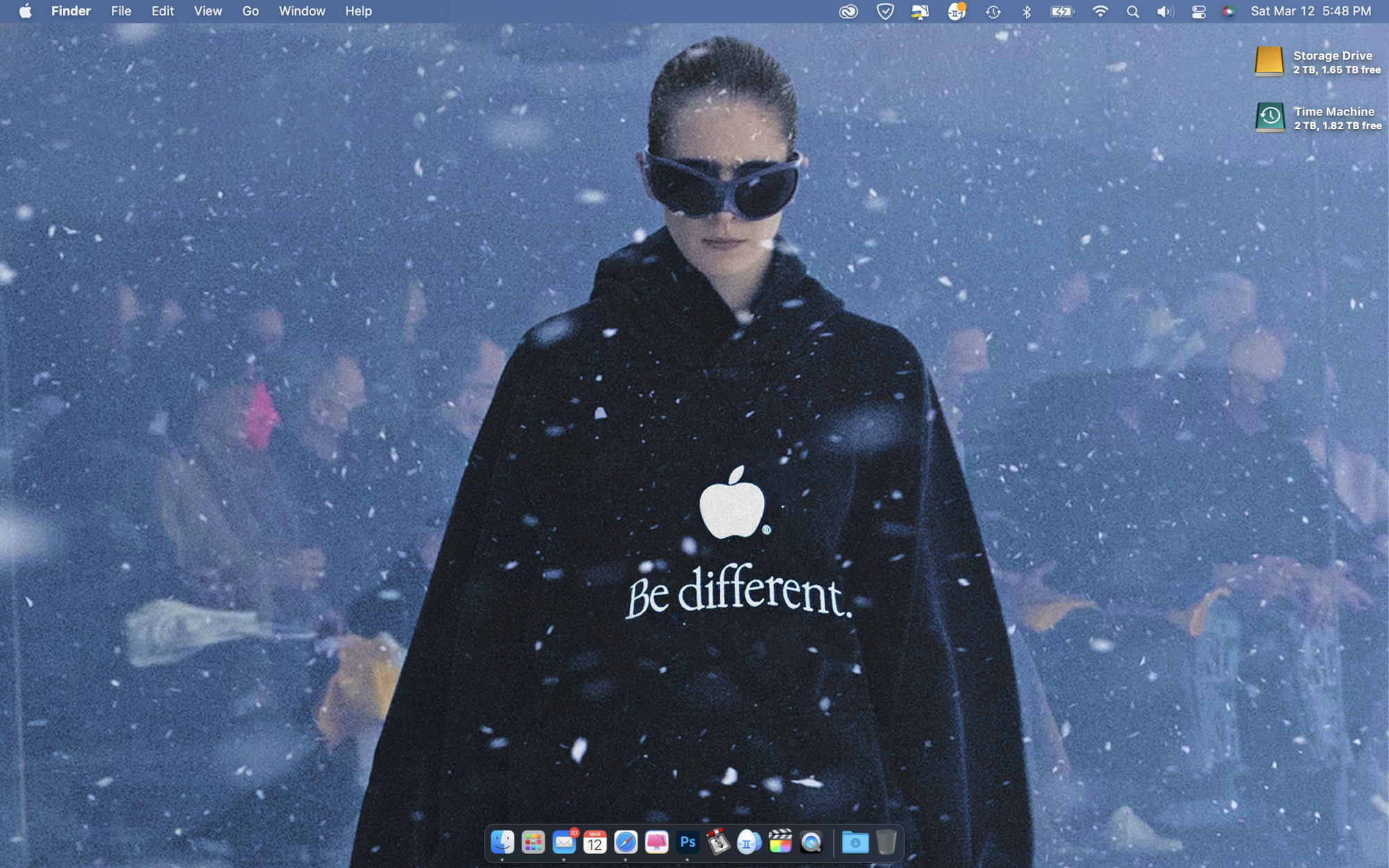This screenshot has width=1389, height=868.
Task: Open Mail with 83 unread badge
Action: point(564,842)
